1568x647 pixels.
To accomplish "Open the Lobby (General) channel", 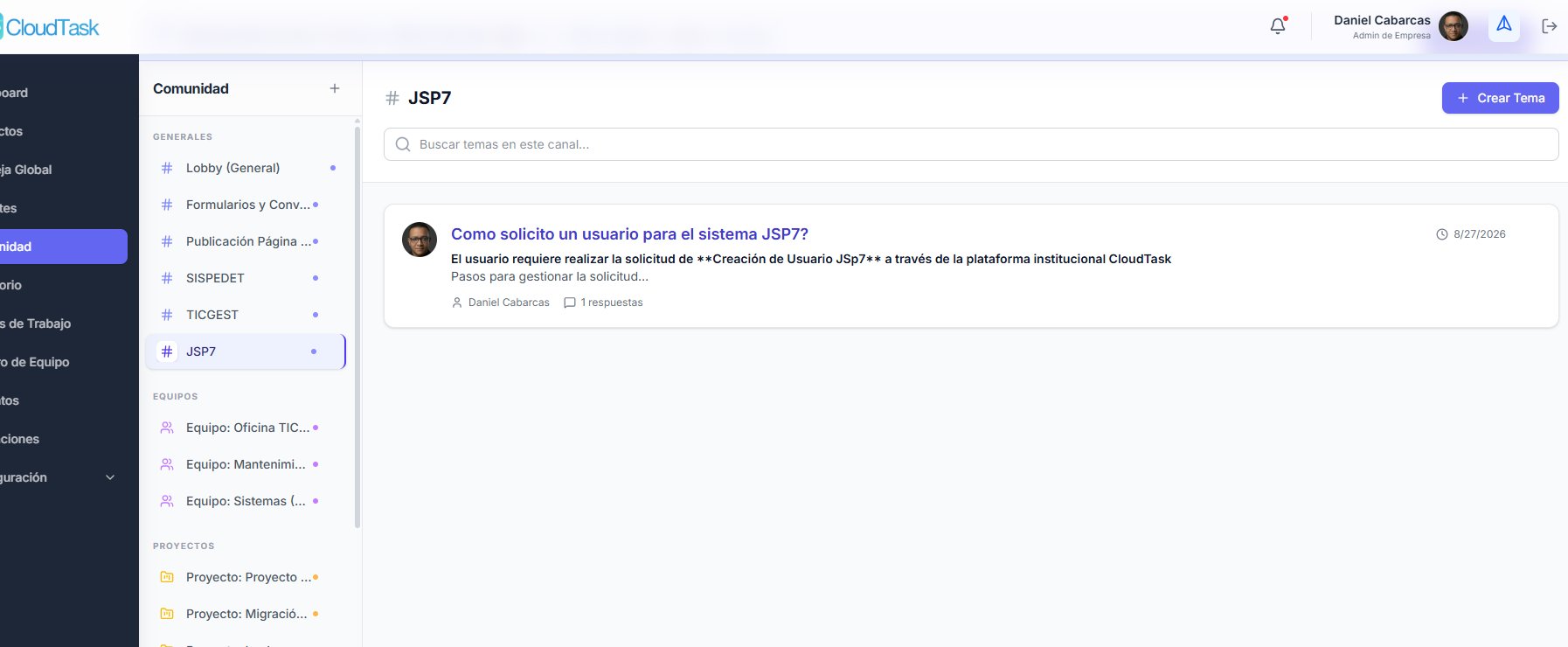I will 246,168.
